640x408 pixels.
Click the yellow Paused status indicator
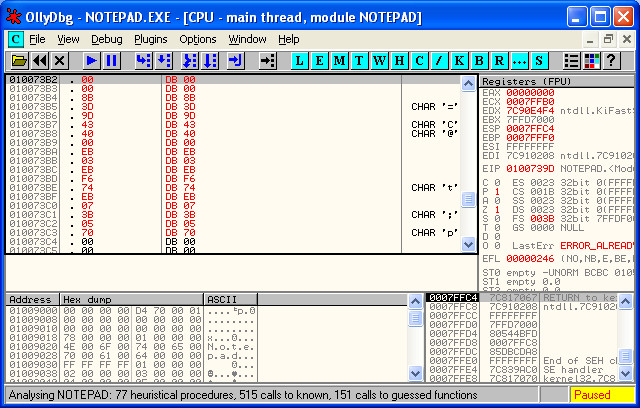602,395
